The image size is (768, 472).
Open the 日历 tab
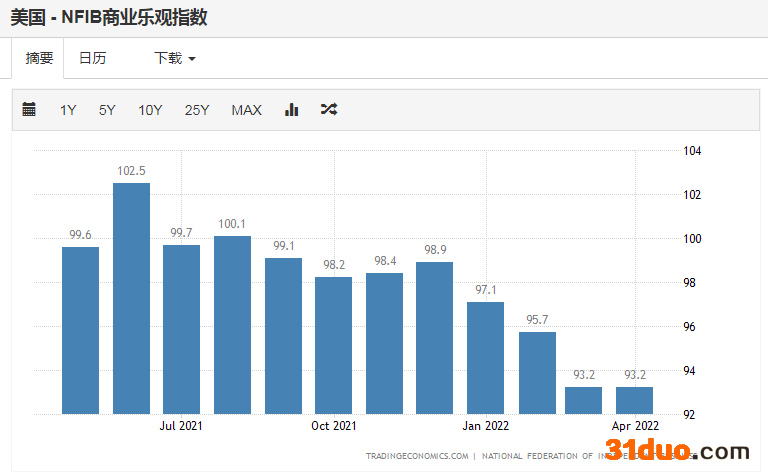tap(93, 58)
